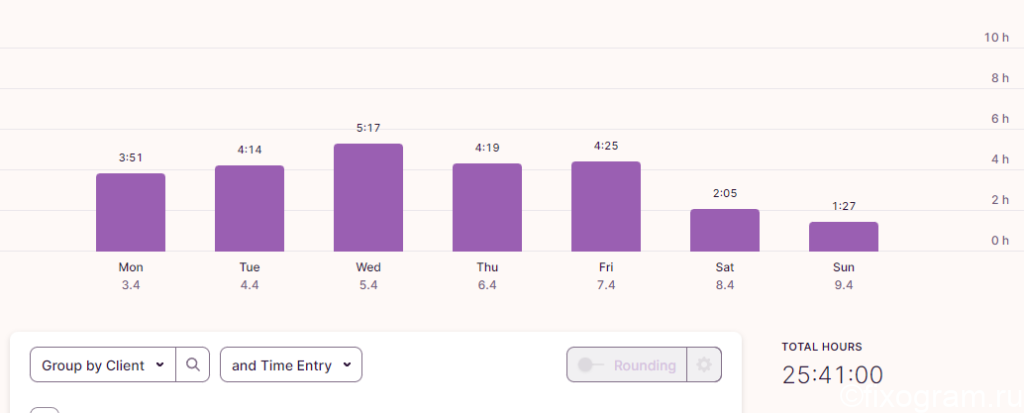Click the Mon 3.4 axis label
Image resolution: width=1024 pixels, height=413 pixels.
click(131, 276)
